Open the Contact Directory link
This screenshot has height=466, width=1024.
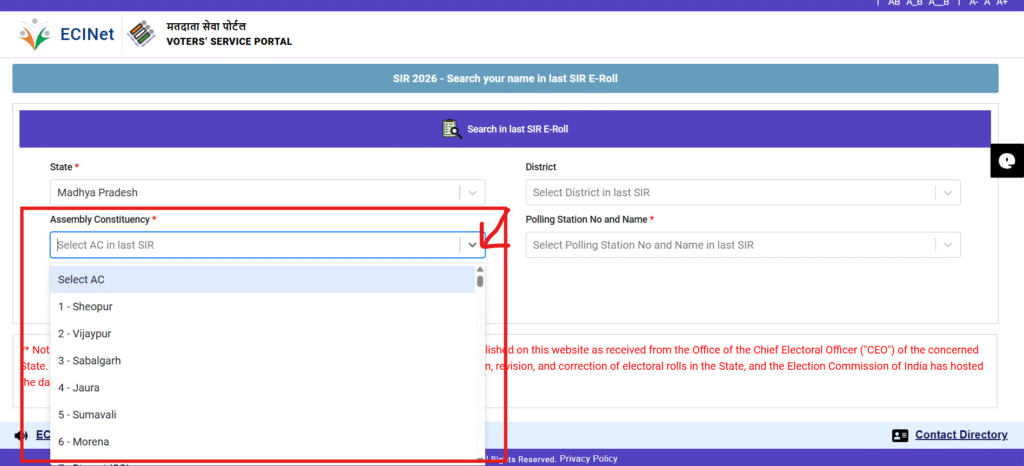point(961,435)
